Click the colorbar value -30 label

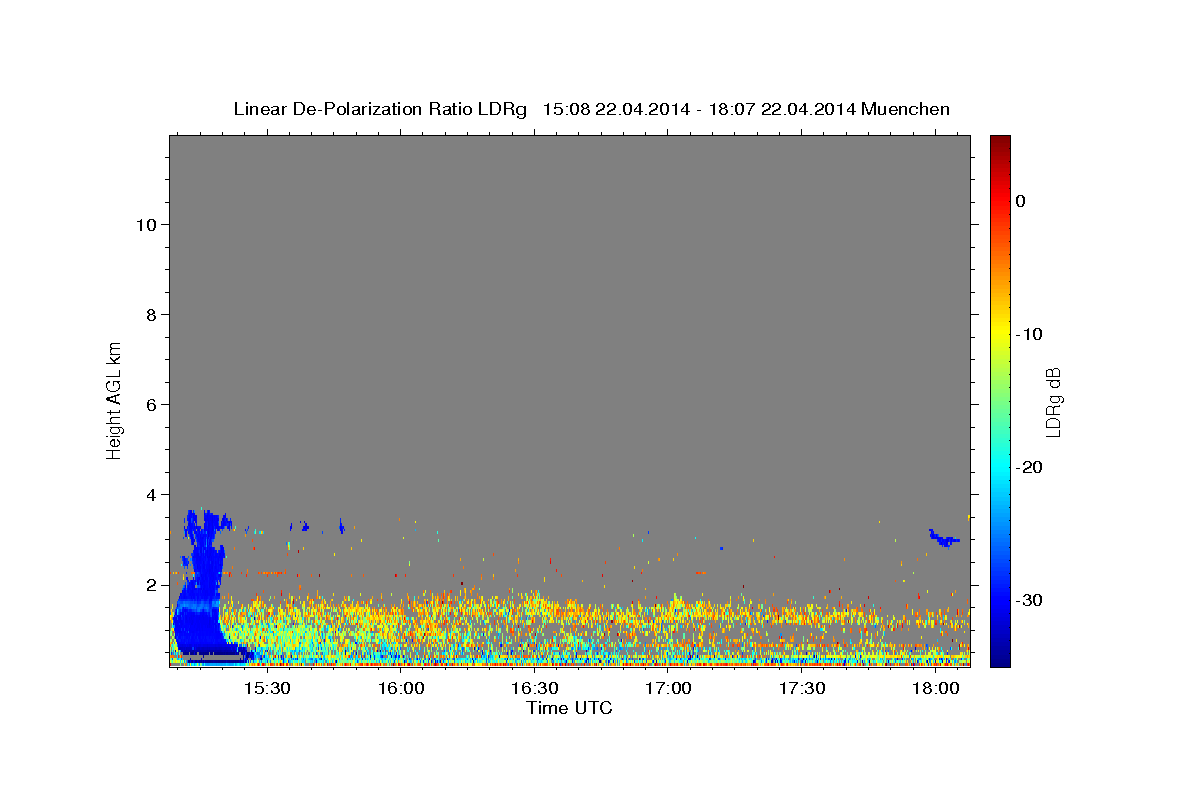pos(1029,600)
